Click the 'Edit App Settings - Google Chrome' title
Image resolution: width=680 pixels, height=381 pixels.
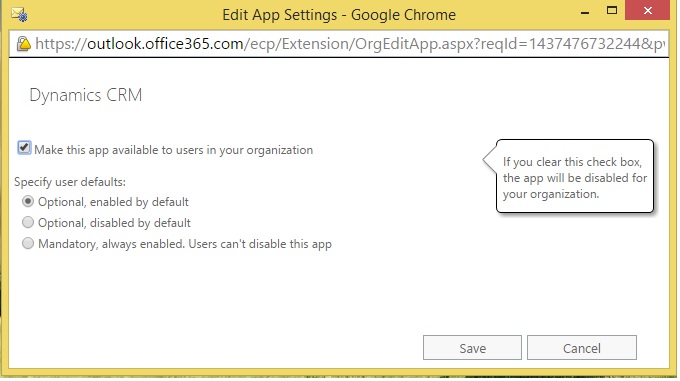click(x=339, y=15)
